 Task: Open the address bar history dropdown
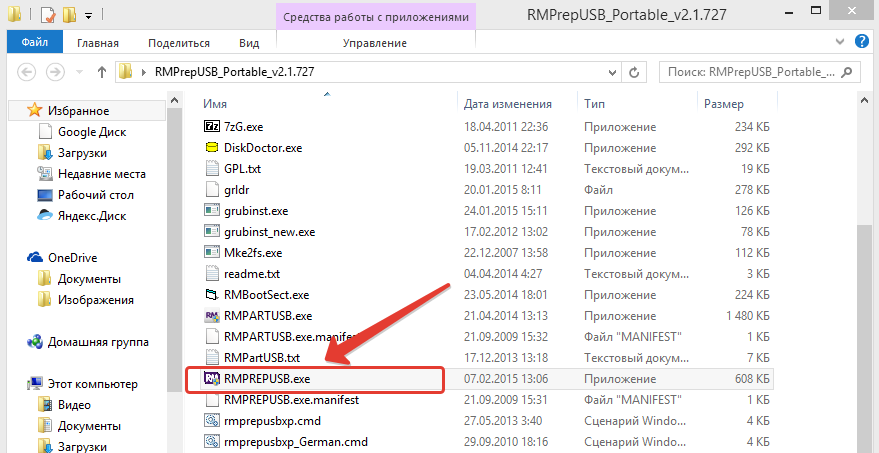pyautogui.click(x=612, y=72)
